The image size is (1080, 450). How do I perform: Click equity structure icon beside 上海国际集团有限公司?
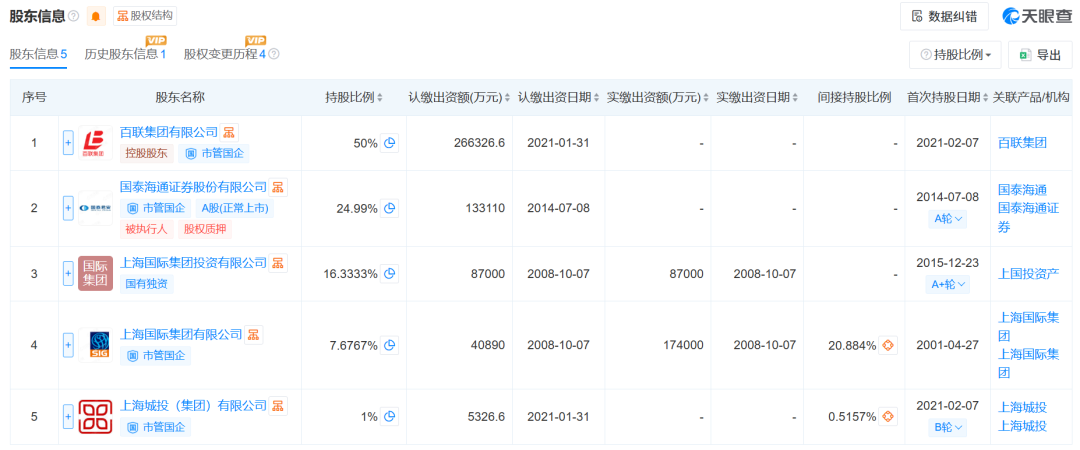(x=254, y=334)
